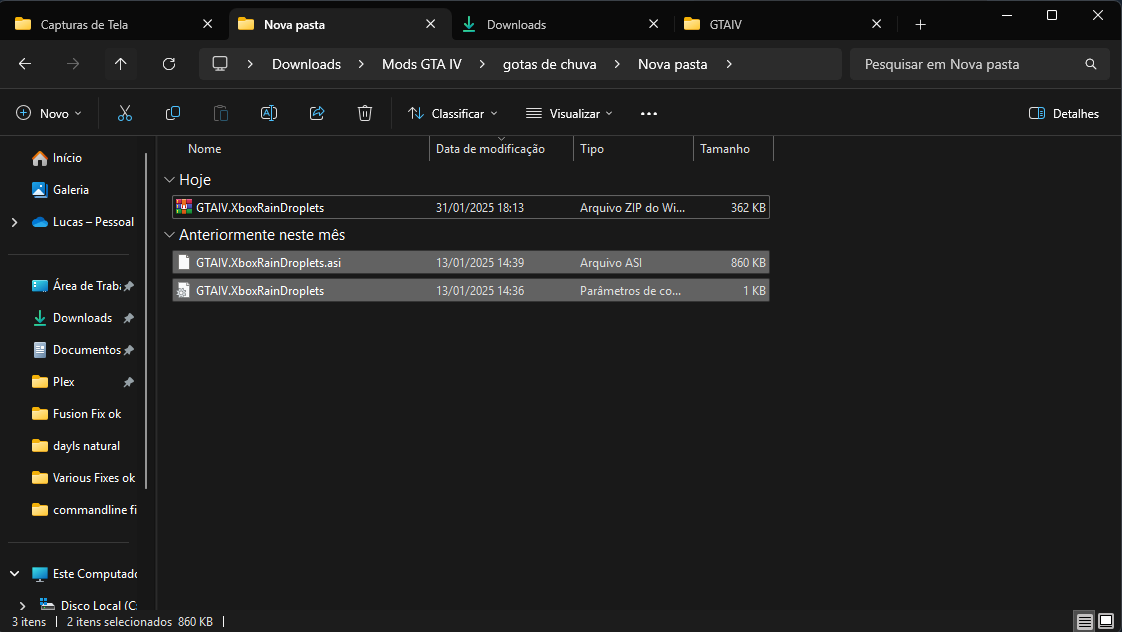Click the Paste clipboard icon
This screenshot has width=1122, height=632.
[x=220, y=113]
